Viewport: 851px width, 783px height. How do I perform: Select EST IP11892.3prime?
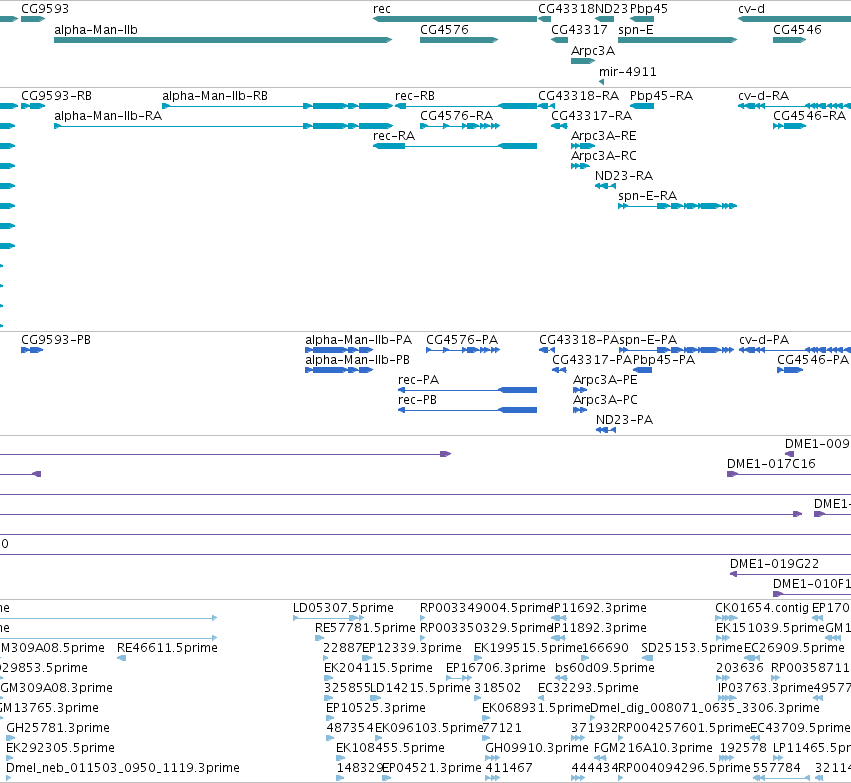click(599, 628)
